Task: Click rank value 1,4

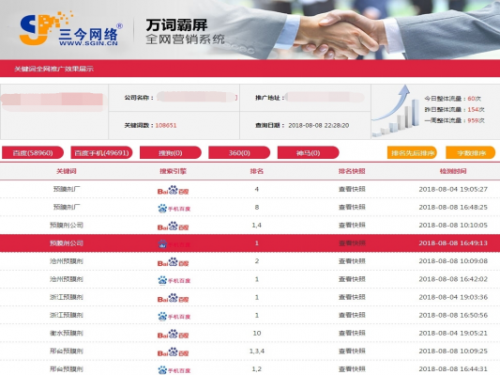Action: click(257, 225)
